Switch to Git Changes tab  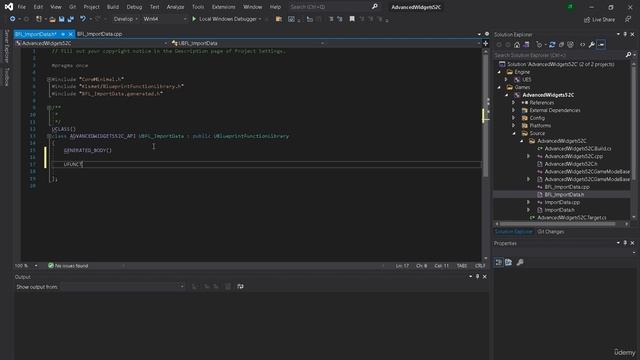[550, 232]
